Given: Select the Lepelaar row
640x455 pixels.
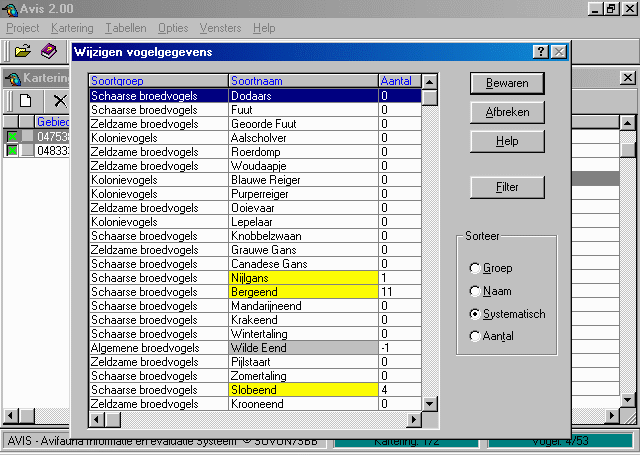Looking at the screenshot, I should click(x=255, y=222).
